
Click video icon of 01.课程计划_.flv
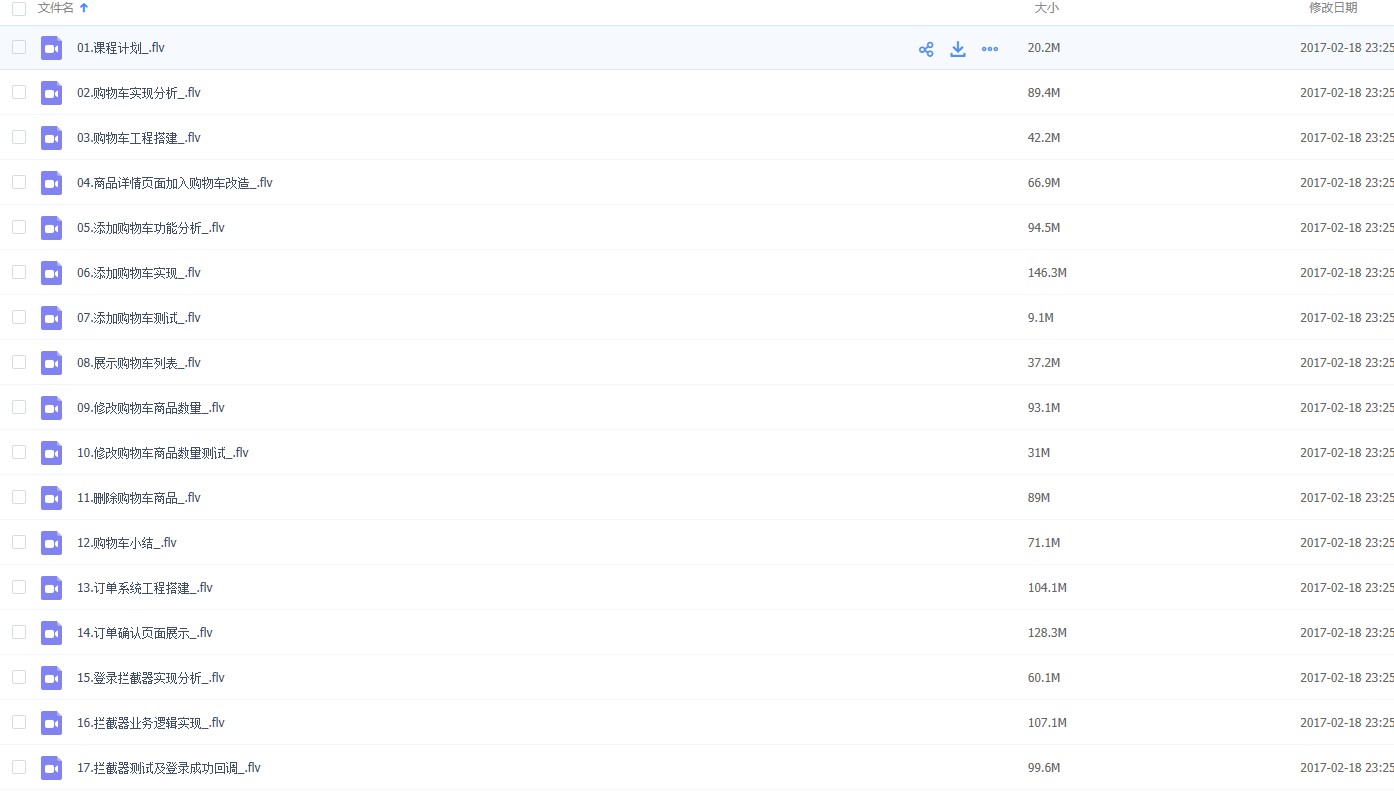click(x=51, y=48)
